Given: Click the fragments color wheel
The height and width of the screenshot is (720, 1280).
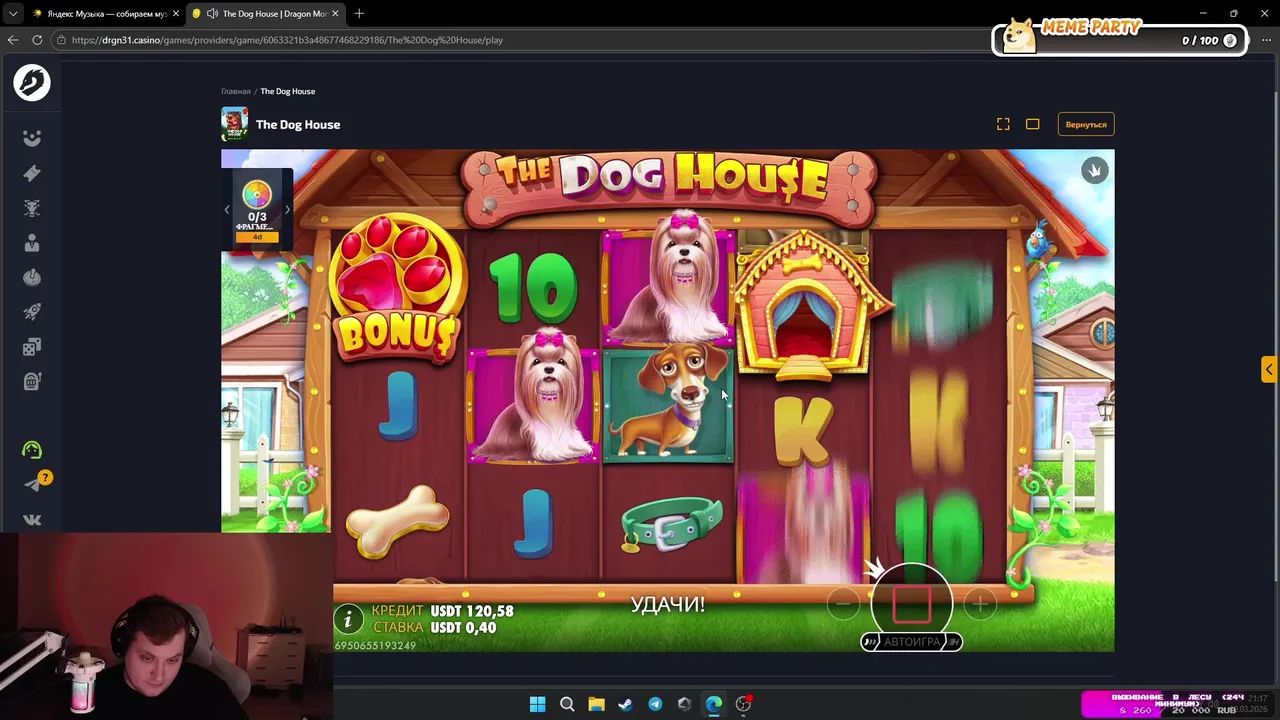Looking at the screenshot, I should point(257,194).
